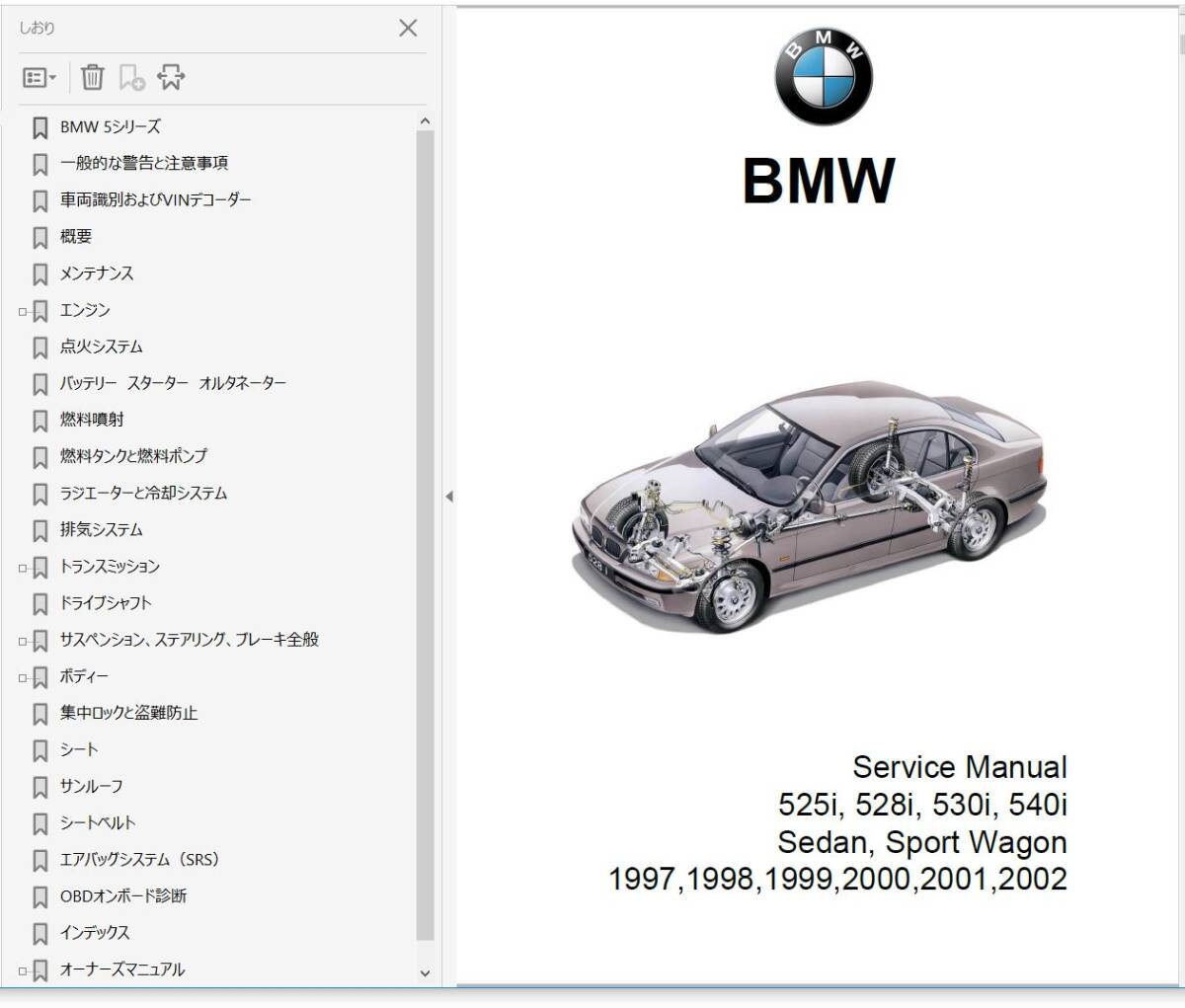
Task: Select the インデックス bookmark
Action: click(95, 932)
